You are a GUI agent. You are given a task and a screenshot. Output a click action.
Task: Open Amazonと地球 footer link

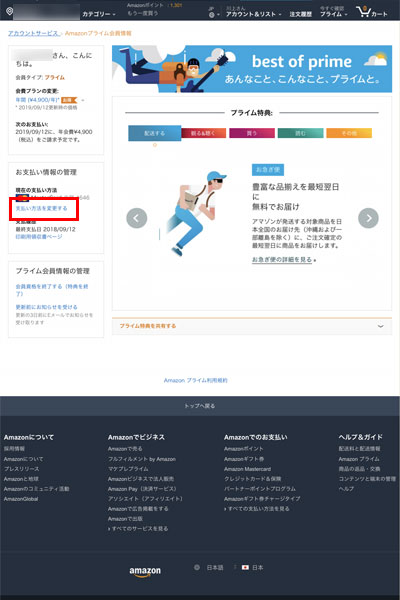21,479
